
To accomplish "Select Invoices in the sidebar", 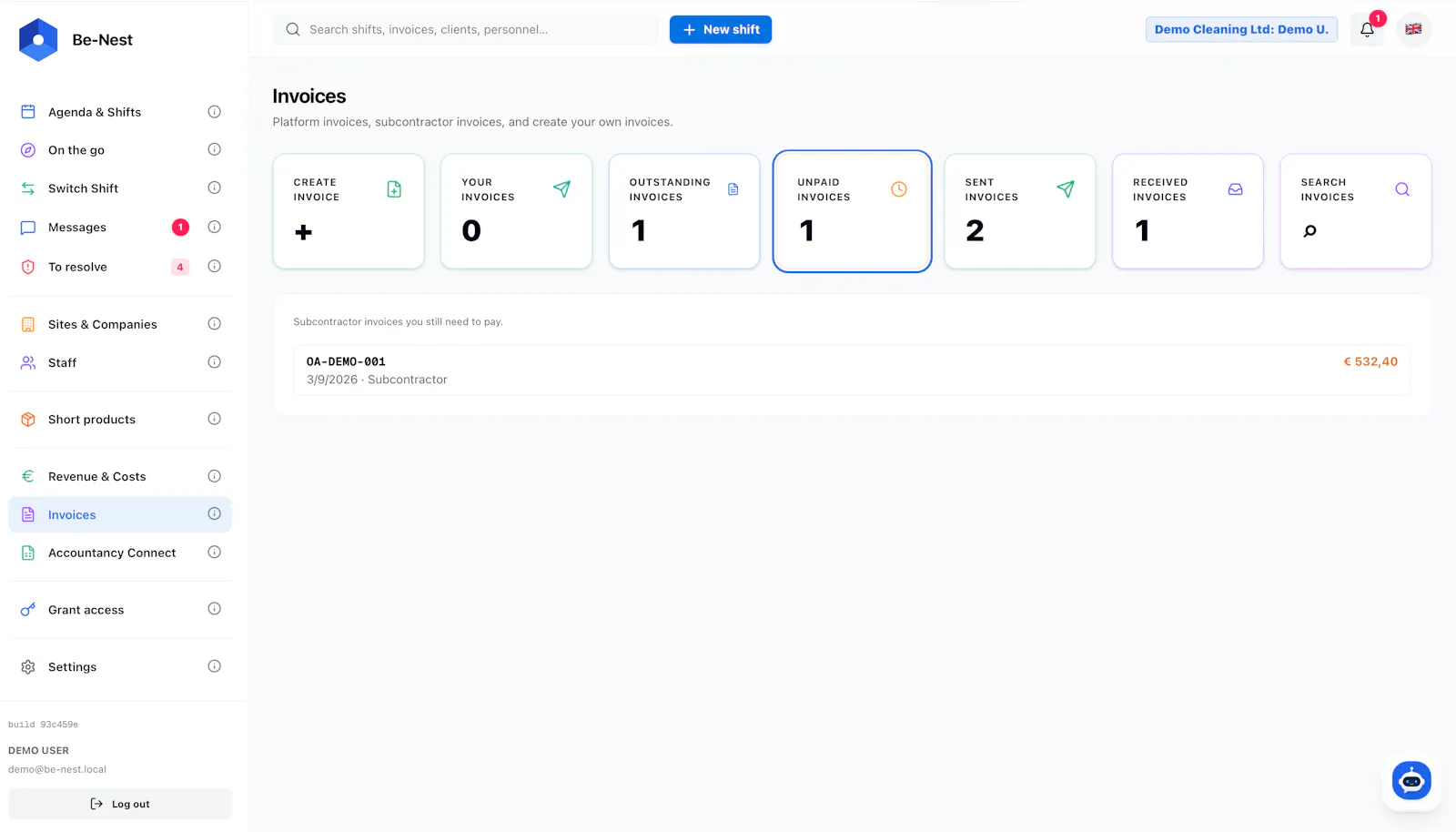I will pyautogui.click(x=120, y=514).
